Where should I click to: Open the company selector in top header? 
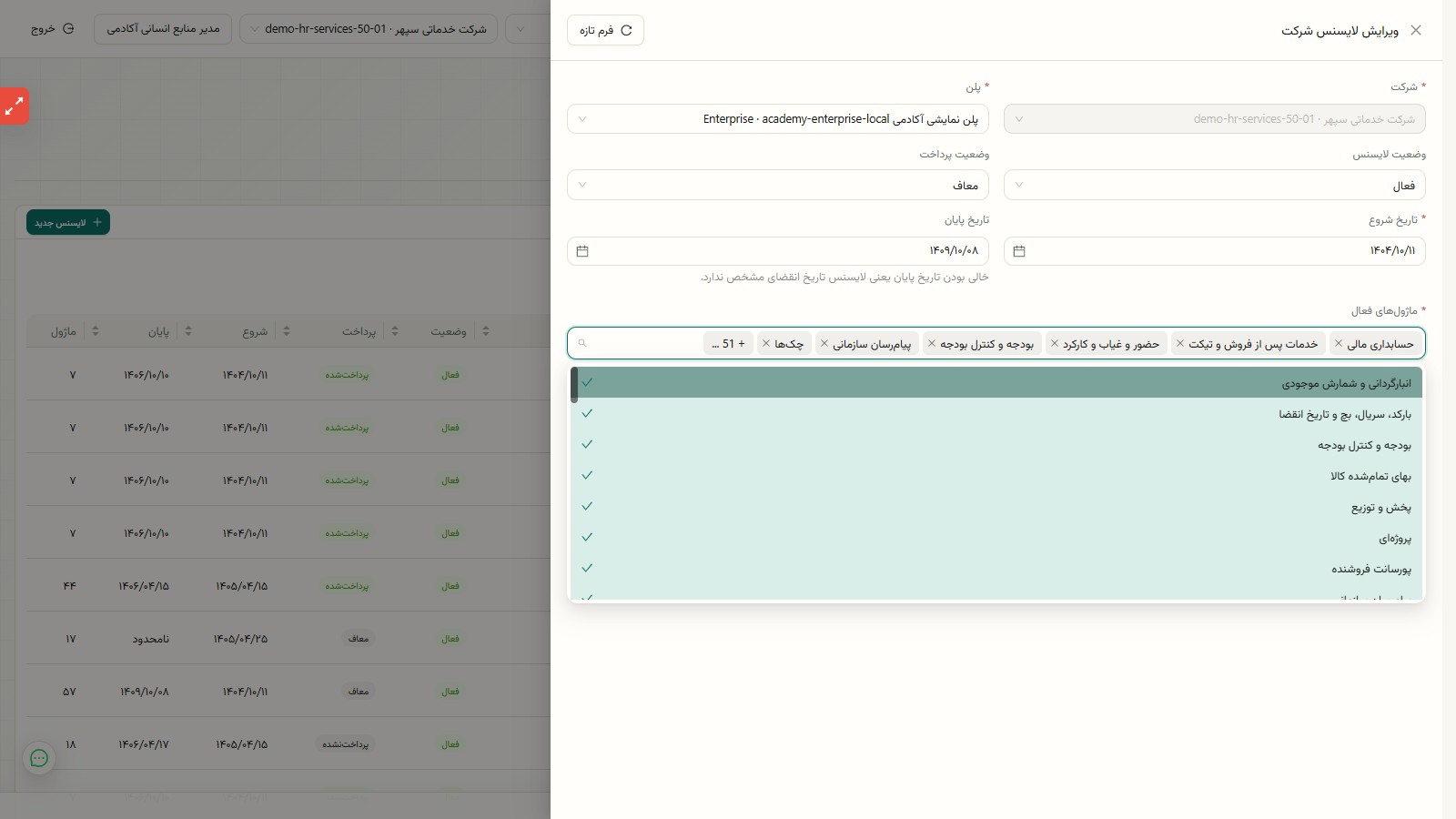coord(369,29)
